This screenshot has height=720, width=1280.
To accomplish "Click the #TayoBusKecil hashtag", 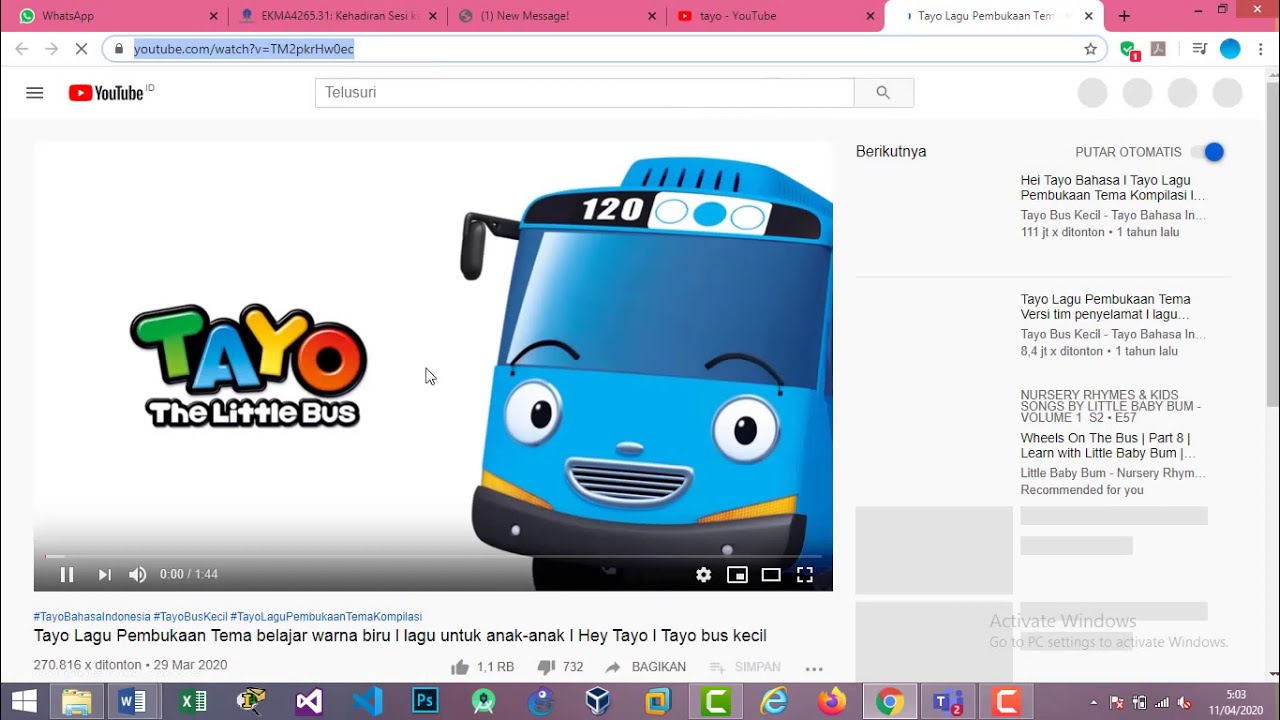I will 190,617.
